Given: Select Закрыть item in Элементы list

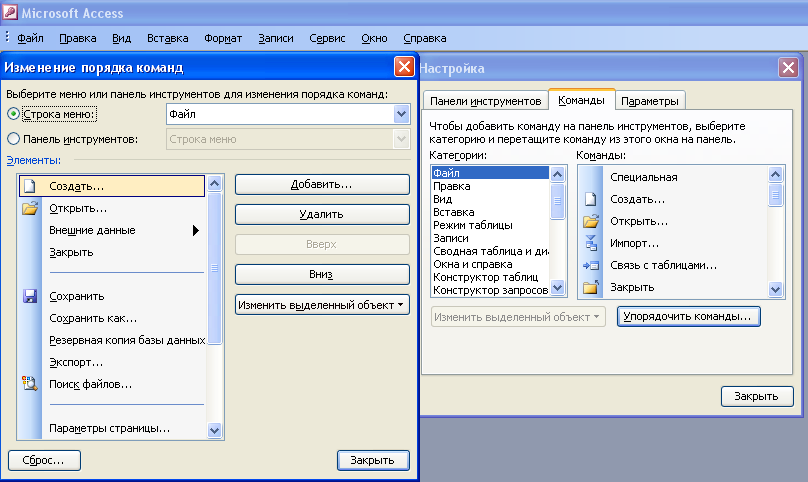Looking at the screenshot, I should (112, 252).
